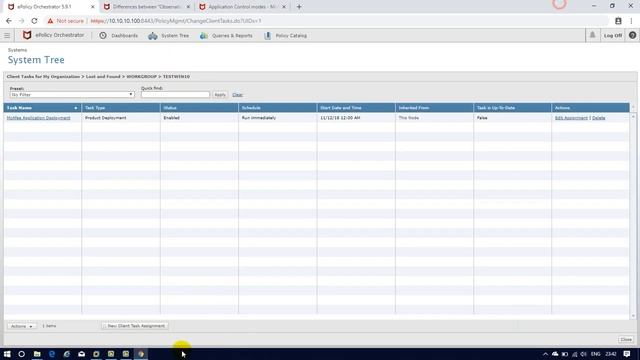
Task: Click the taskbar clock 23:42
Action: click(611, 354)
